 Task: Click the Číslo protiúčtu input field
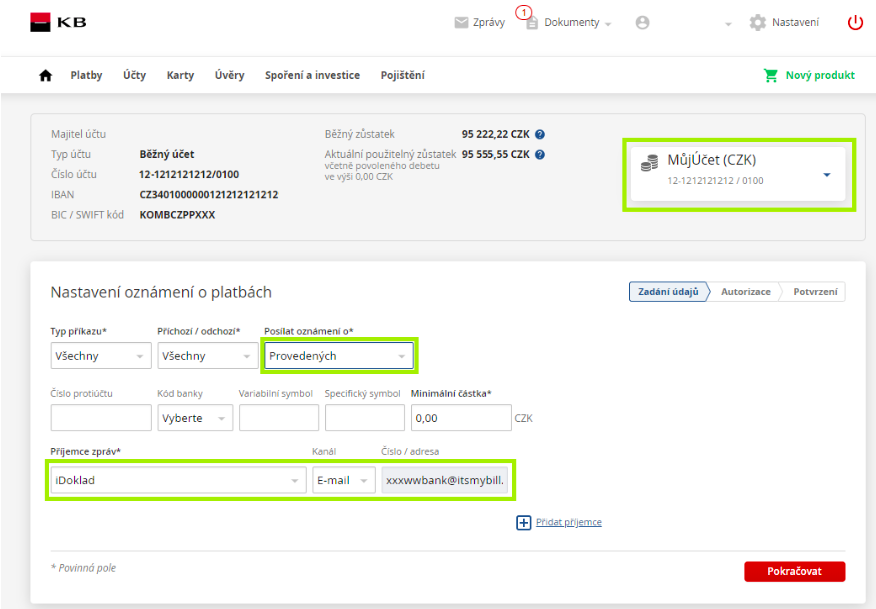(101, 418)
